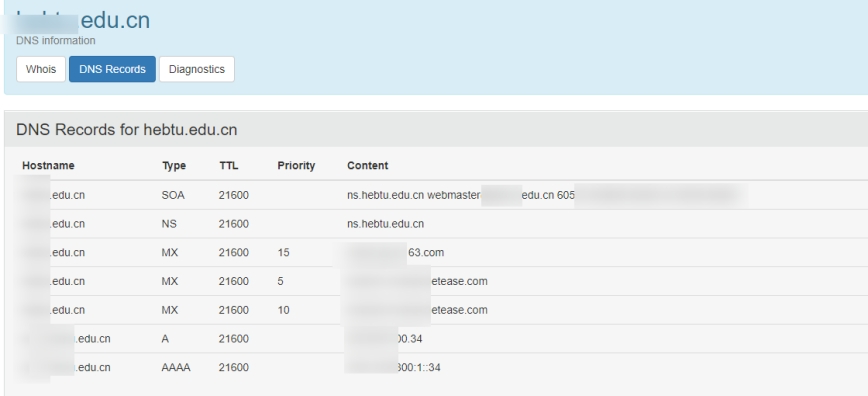Click the Hostname column header

[x=48, y=166]
